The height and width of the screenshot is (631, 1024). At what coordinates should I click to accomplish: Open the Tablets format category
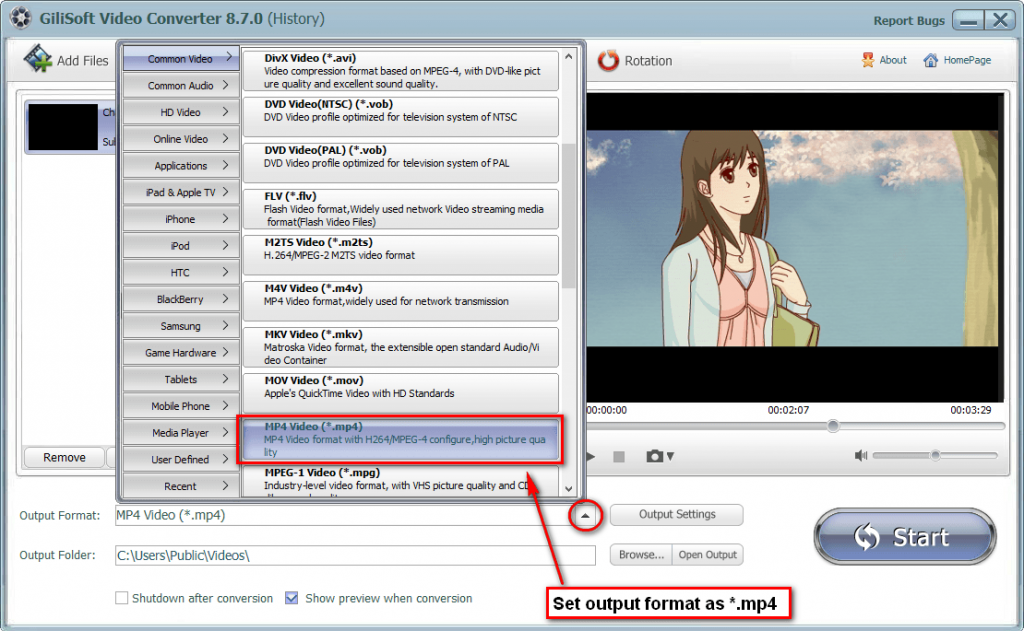pyautogui.click(x=180, y=380)
